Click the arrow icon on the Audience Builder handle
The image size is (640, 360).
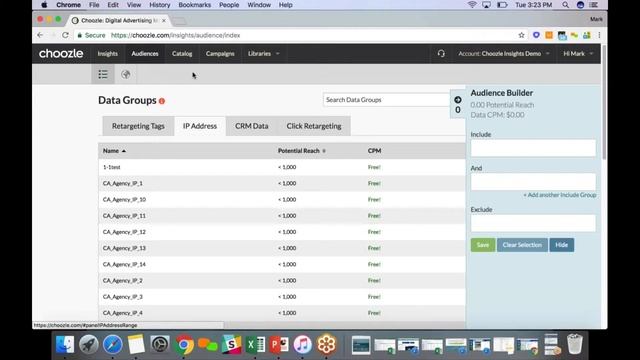[458, 100]
